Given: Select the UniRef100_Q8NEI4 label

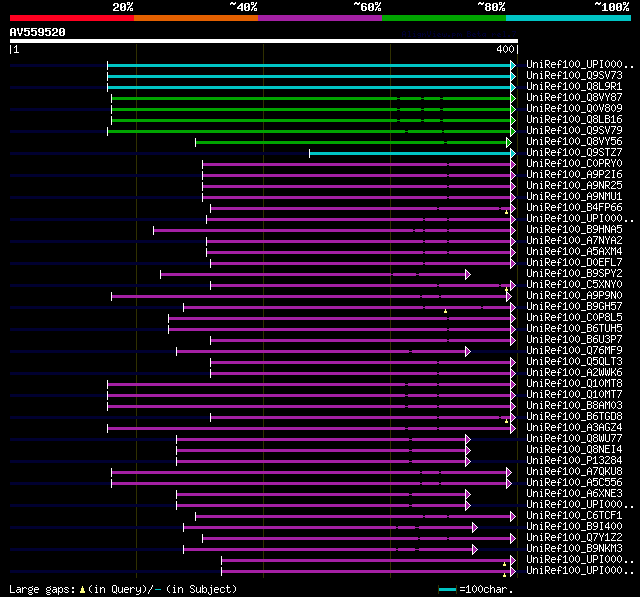Looking at the screenshot, I should click(x=574, y=450).
